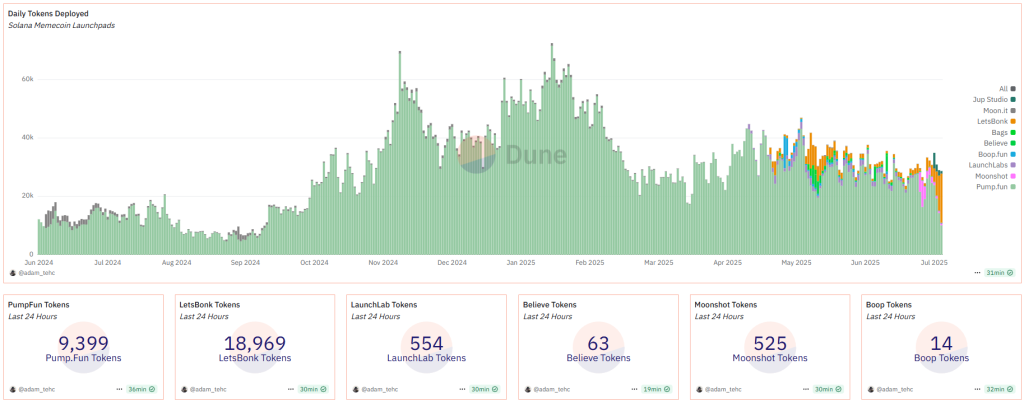Click the Boop Tokens card title
The width and height of the screenshot is (1024, 402).
(888, 305)
